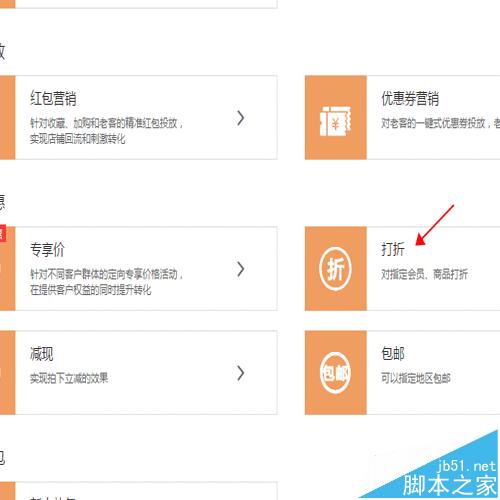Click the 包邮 free shipping icon
The image size is (500, 500).
tap(335, 373)
